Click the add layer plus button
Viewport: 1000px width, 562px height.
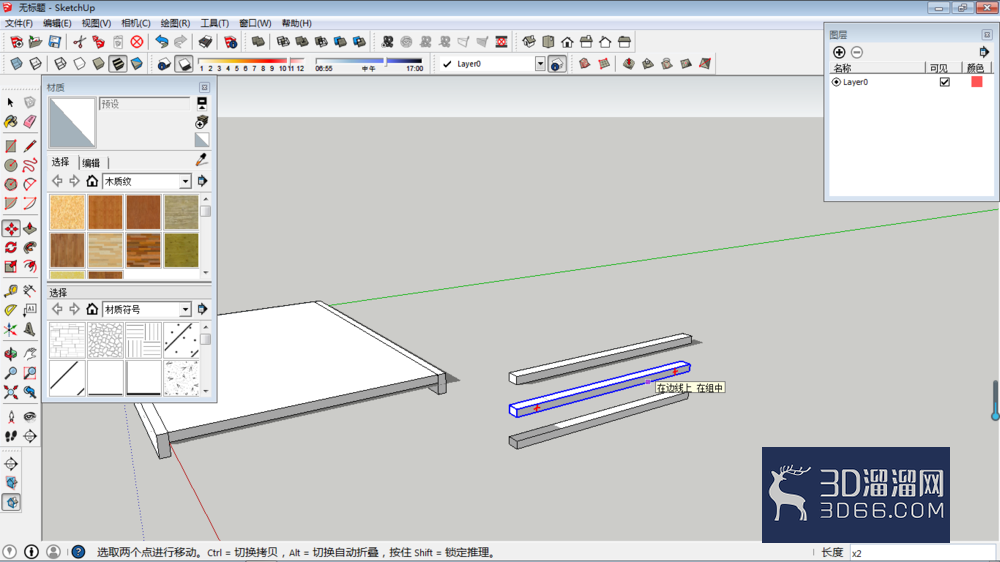[x=839, y=52]
